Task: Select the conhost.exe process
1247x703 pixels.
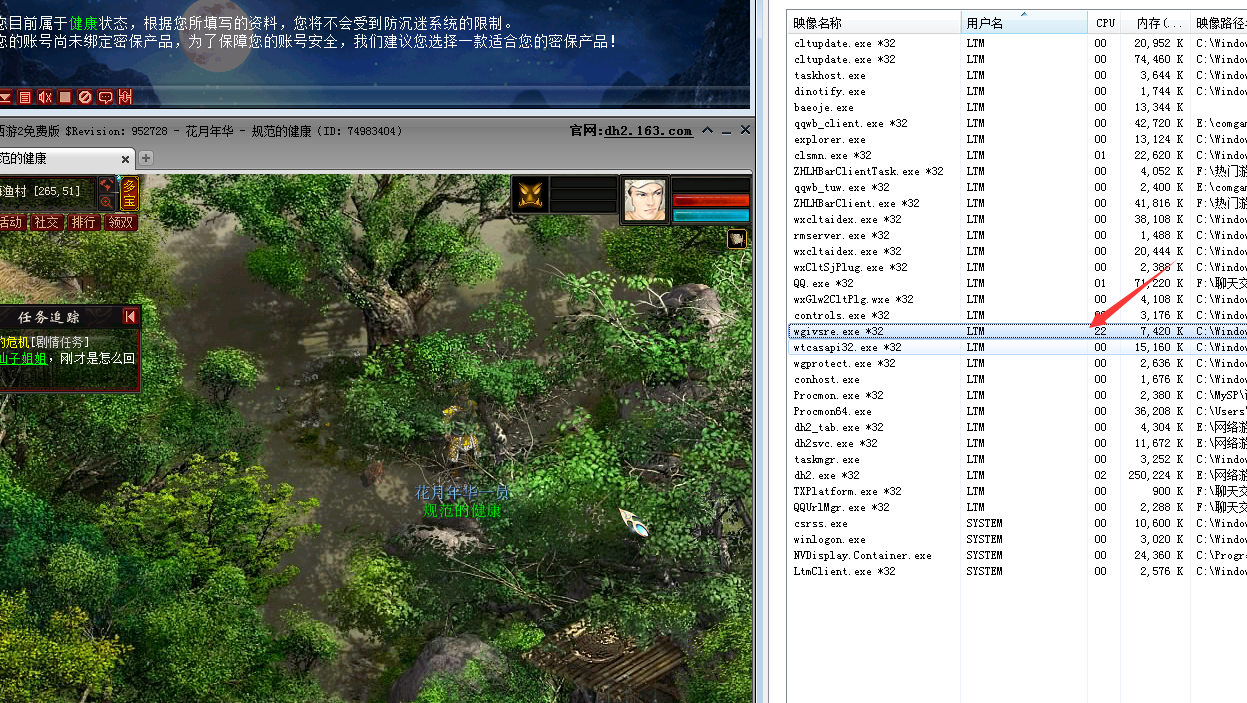Action: 1017,379
